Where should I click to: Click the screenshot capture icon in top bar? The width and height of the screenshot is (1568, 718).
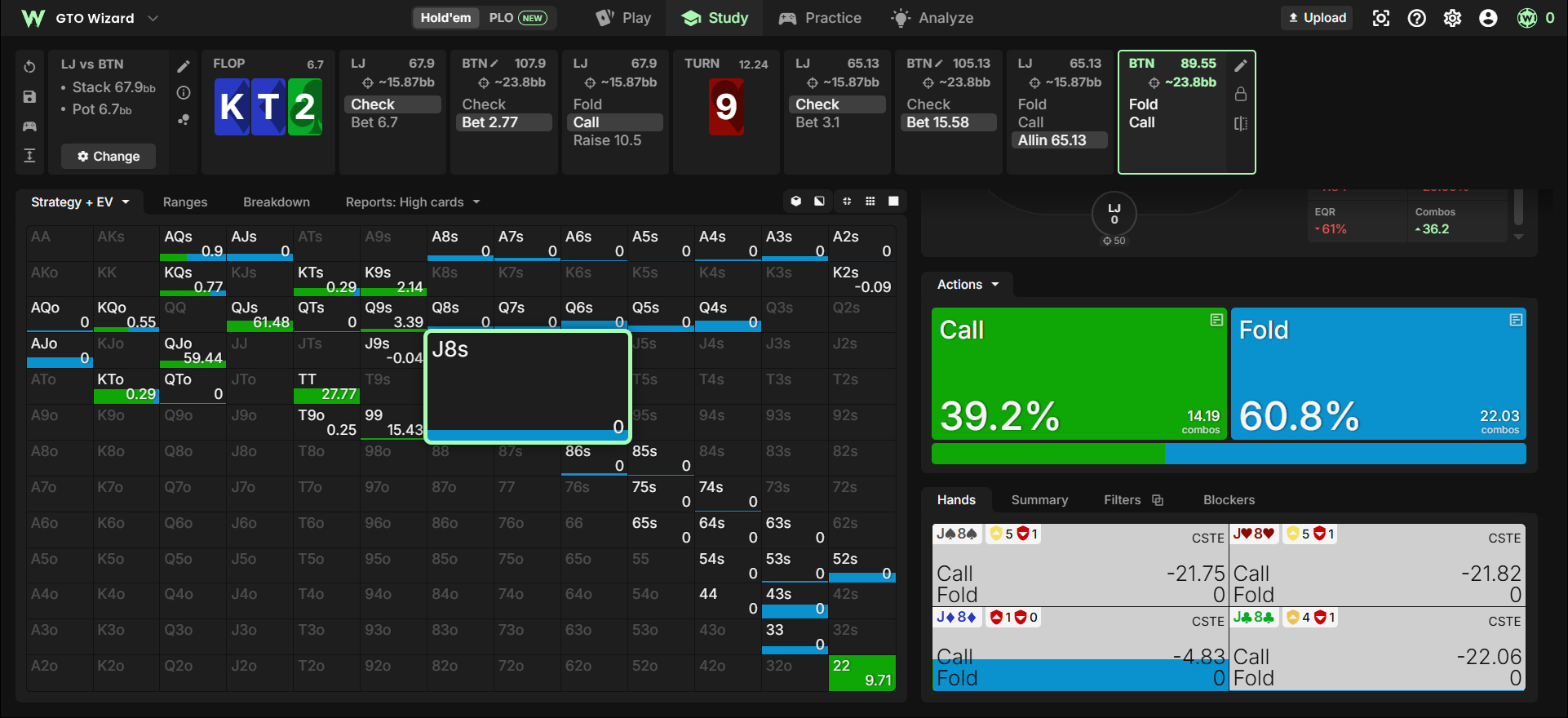click(x=1381, y=18)
